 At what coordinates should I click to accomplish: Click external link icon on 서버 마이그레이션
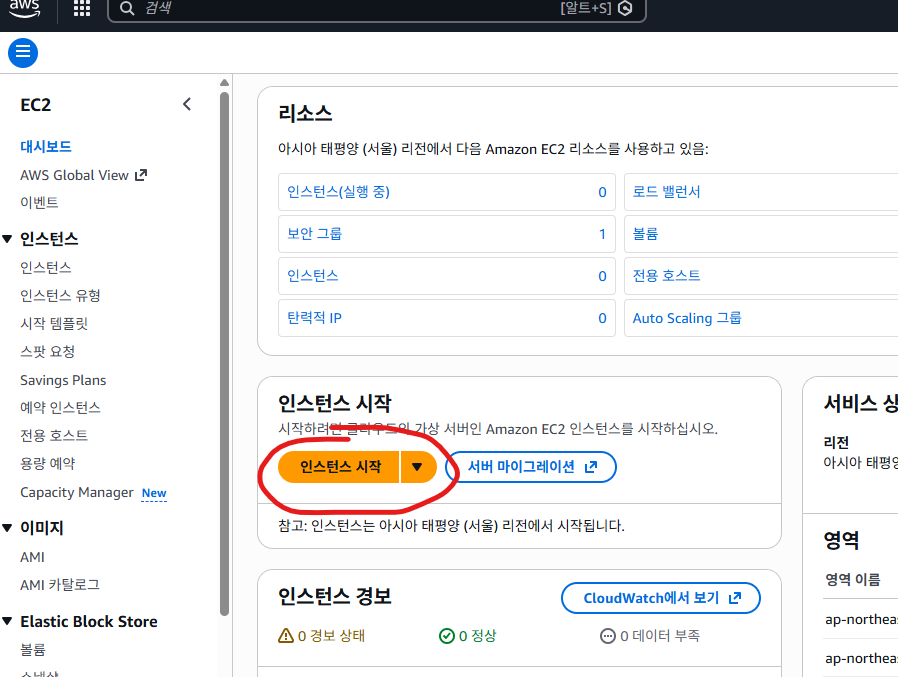[591, 467]
